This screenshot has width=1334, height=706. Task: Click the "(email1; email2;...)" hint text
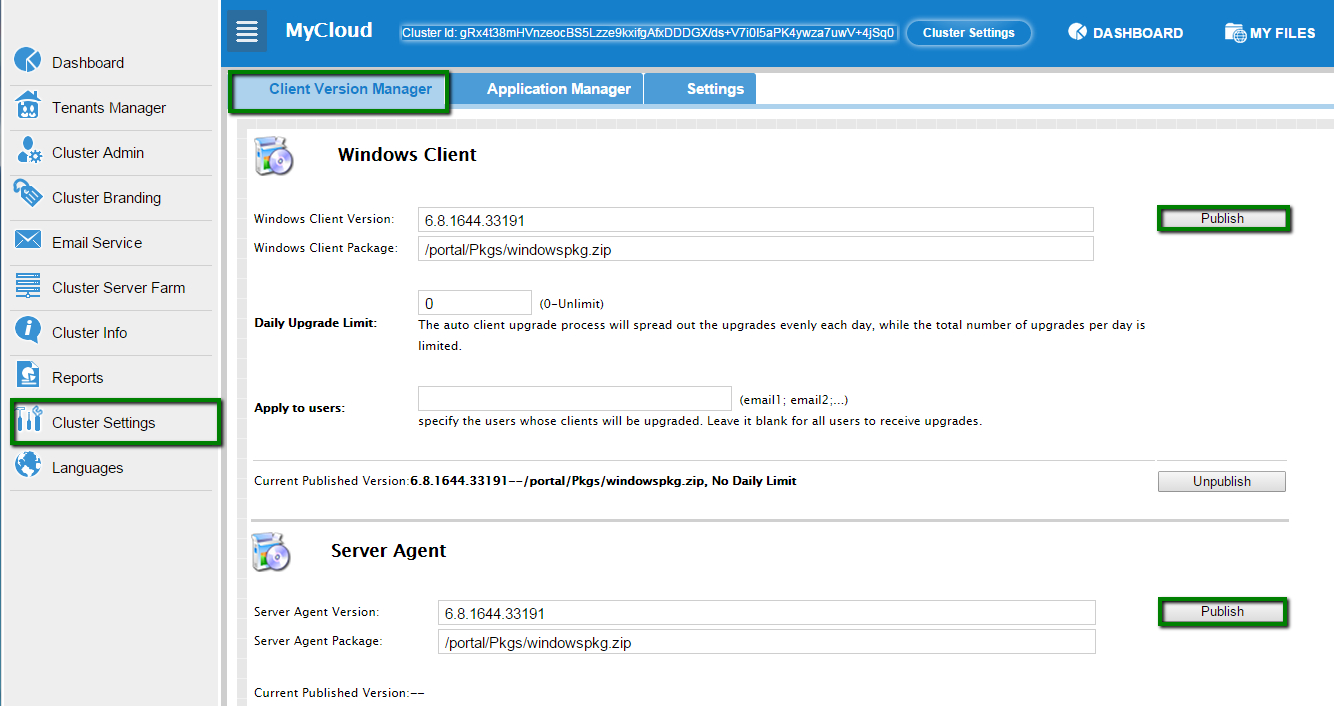794,400
